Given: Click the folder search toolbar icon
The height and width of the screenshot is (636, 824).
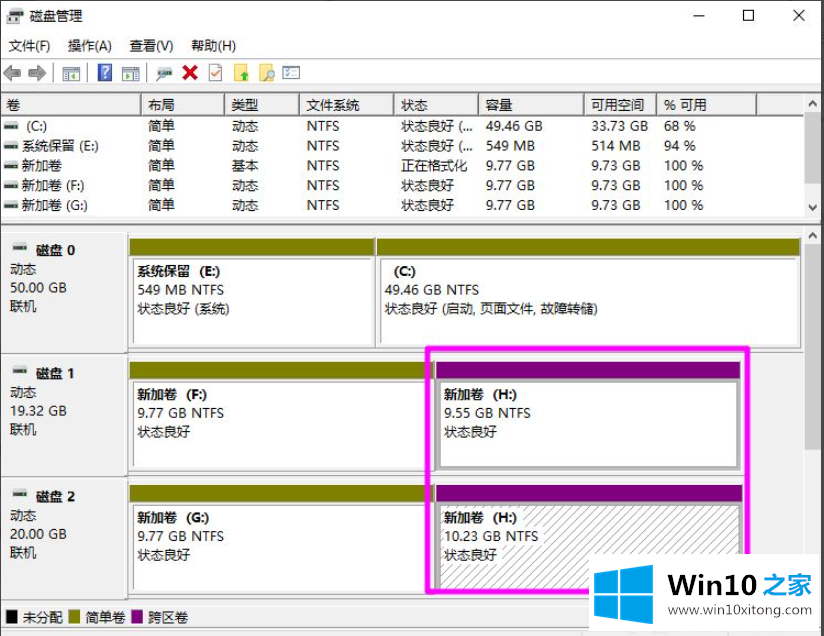Looking at the screenshot, I should click(267, 73).
